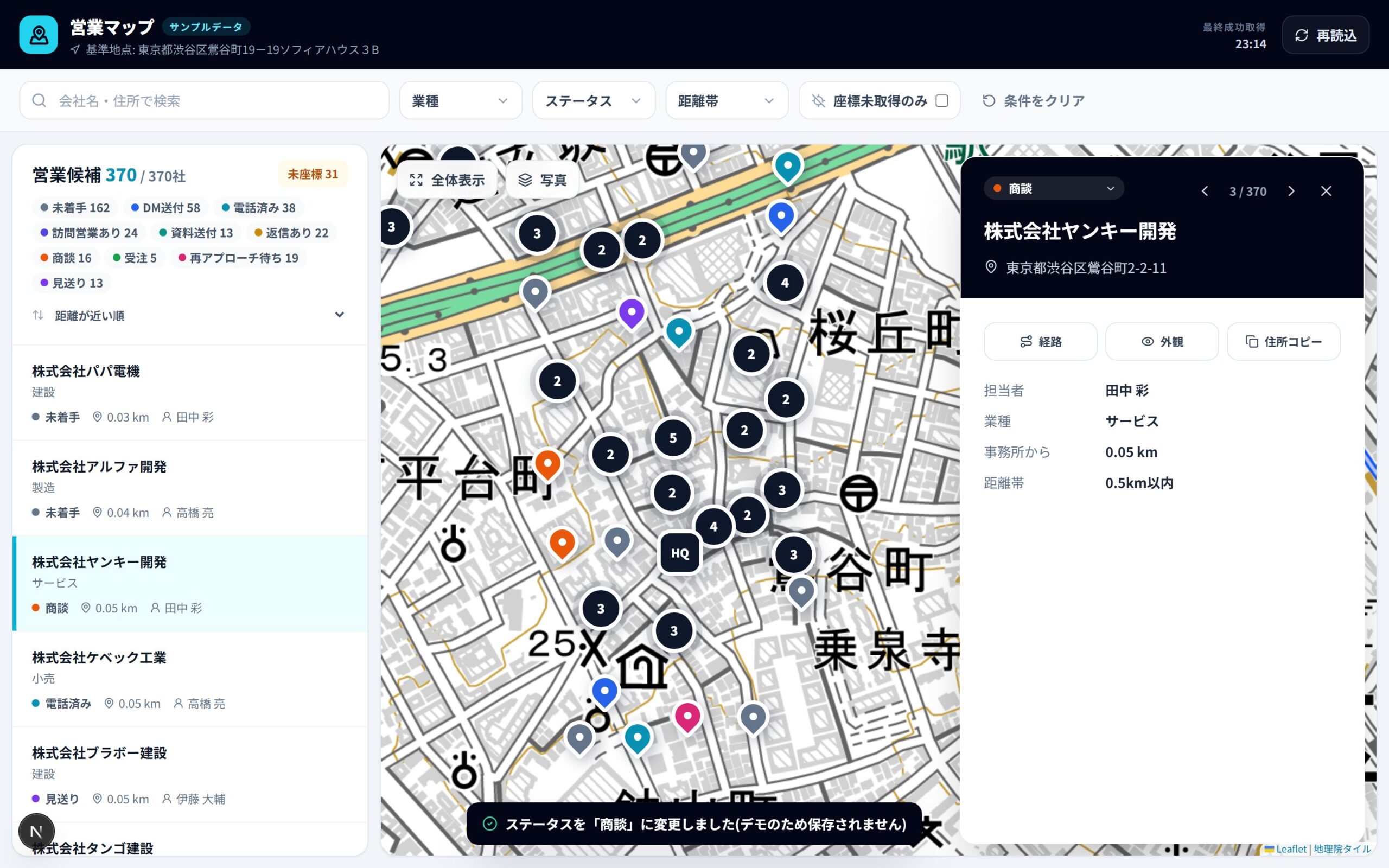The height and width of the screenshot is (868, 1389).
Task: Filter by the 再アプローチ待ち 19 chip
Action: coord(239,258)
